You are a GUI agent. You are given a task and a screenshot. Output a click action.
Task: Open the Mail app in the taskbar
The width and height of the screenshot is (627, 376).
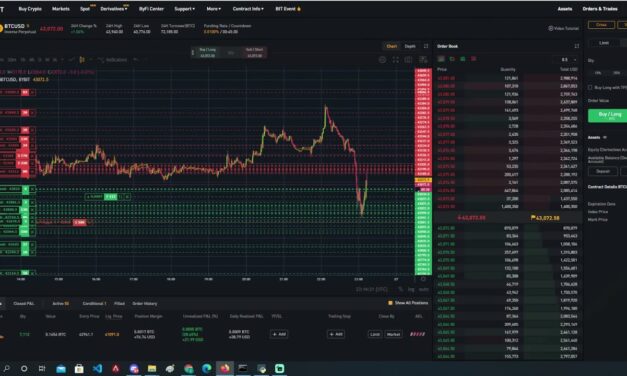61,368
